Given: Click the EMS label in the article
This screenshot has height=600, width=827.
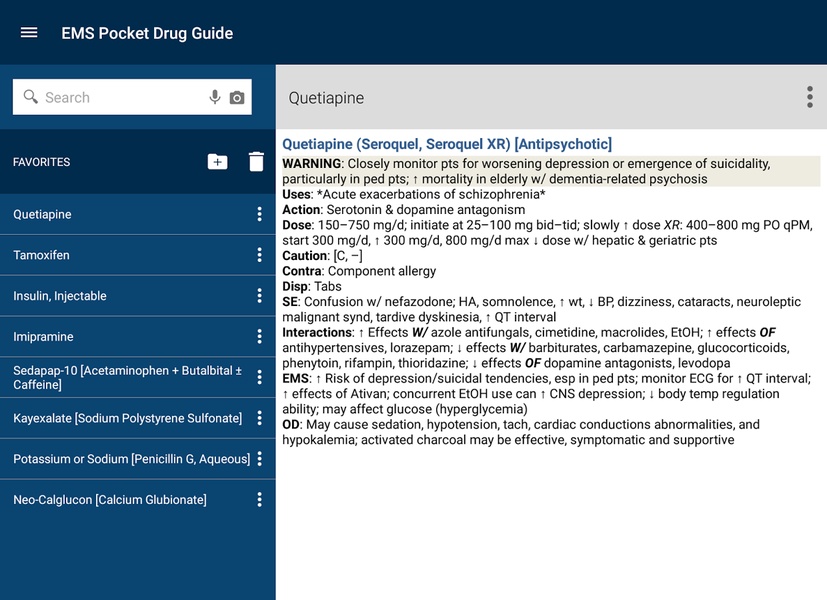Looking at the screenshot, I should pos(296,378).
